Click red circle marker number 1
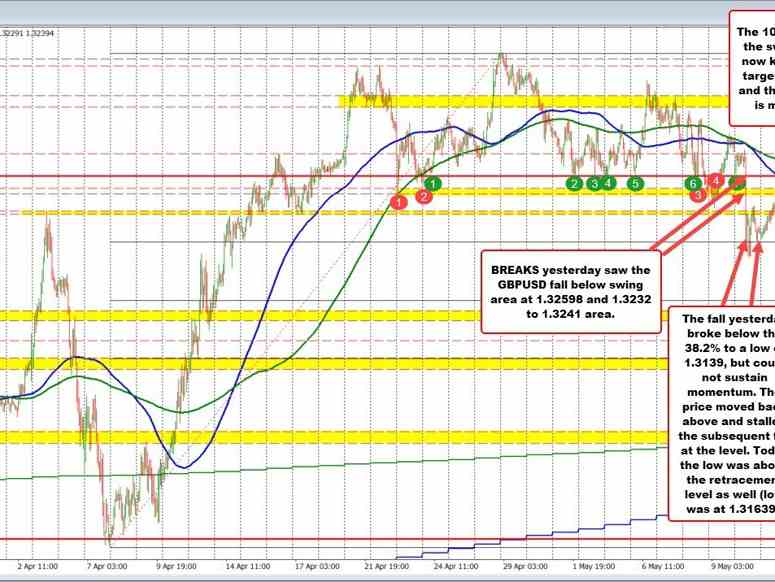This screenshot has width=775, height=582. tap(399, 202)
